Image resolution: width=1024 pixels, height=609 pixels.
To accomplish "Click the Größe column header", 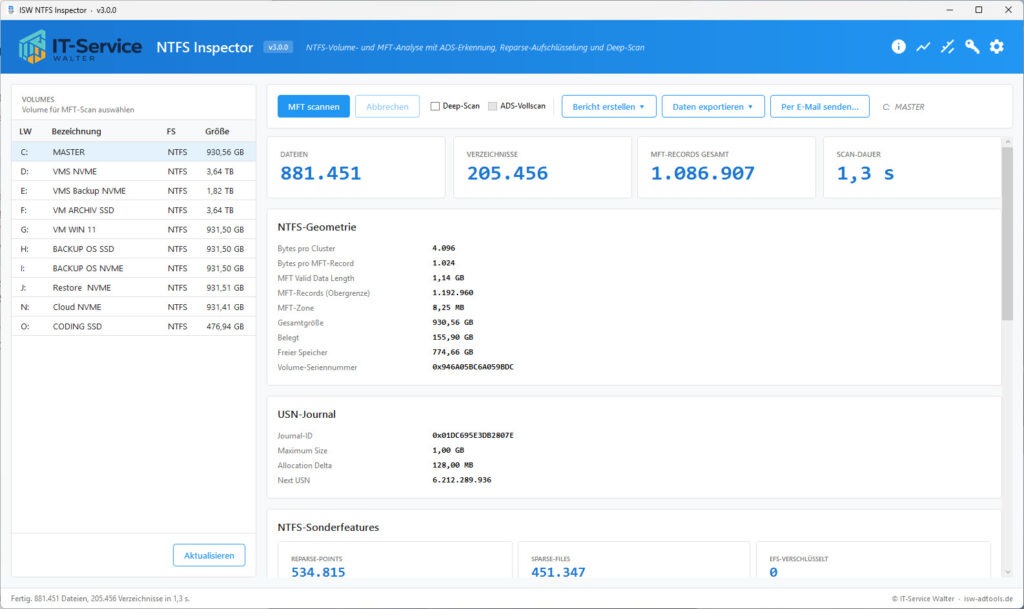I will 217,131.
